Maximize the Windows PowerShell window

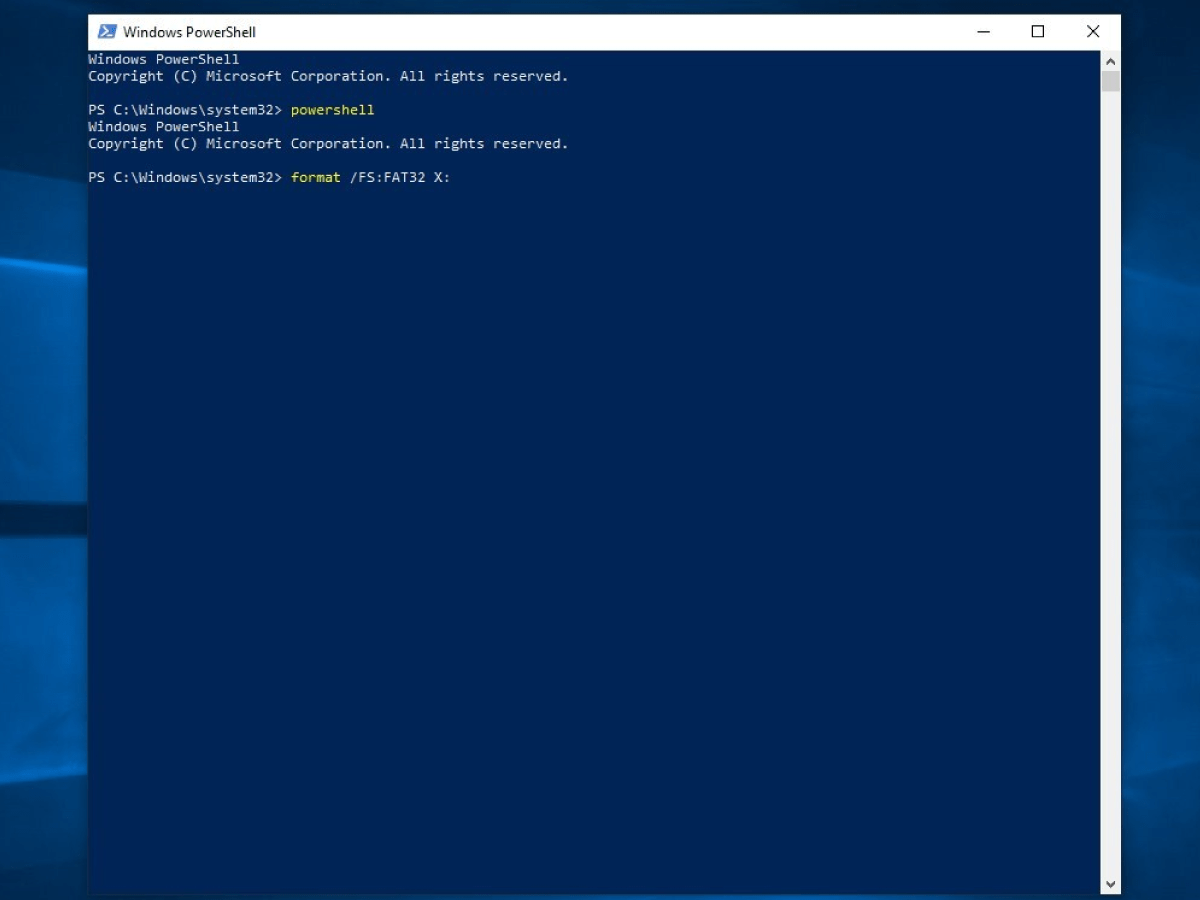1038,32
